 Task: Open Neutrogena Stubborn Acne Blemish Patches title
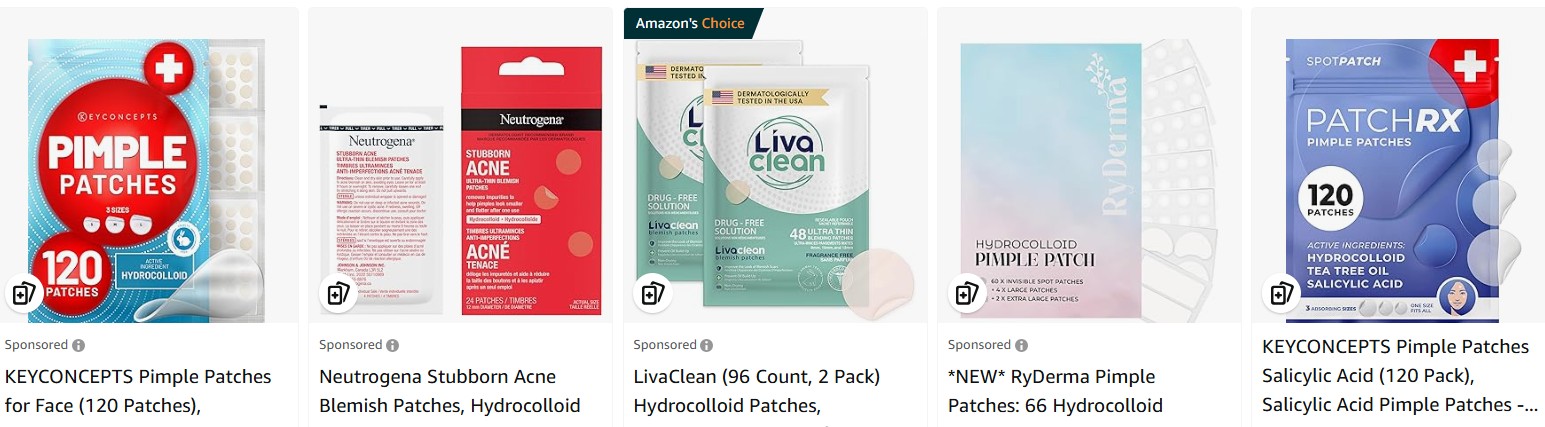(450, 391)
